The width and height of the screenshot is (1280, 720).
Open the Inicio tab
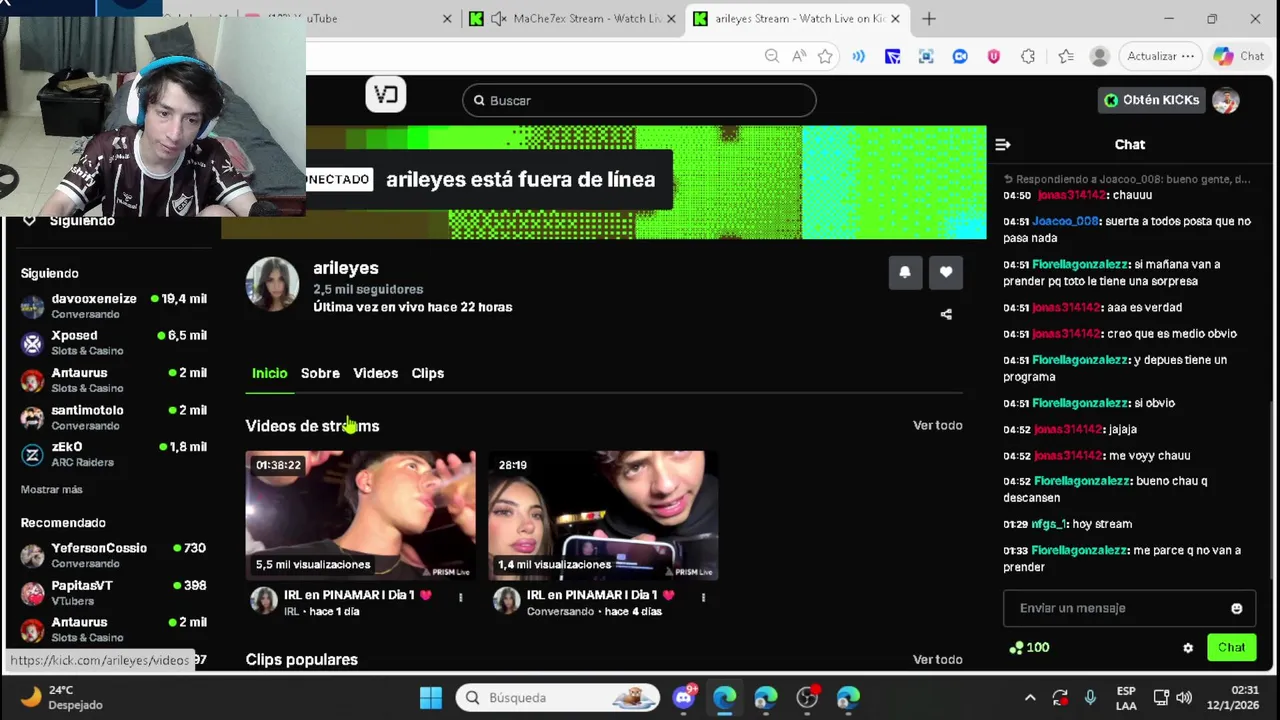tap(269, 373)
